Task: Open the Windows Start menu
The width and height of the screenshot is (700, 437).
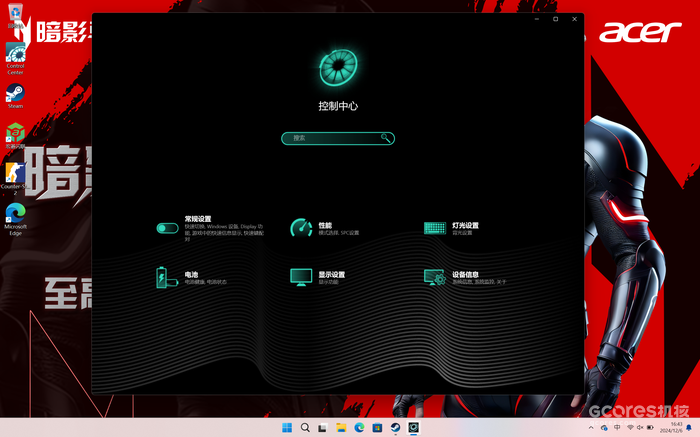Action: tap(287, 428)
